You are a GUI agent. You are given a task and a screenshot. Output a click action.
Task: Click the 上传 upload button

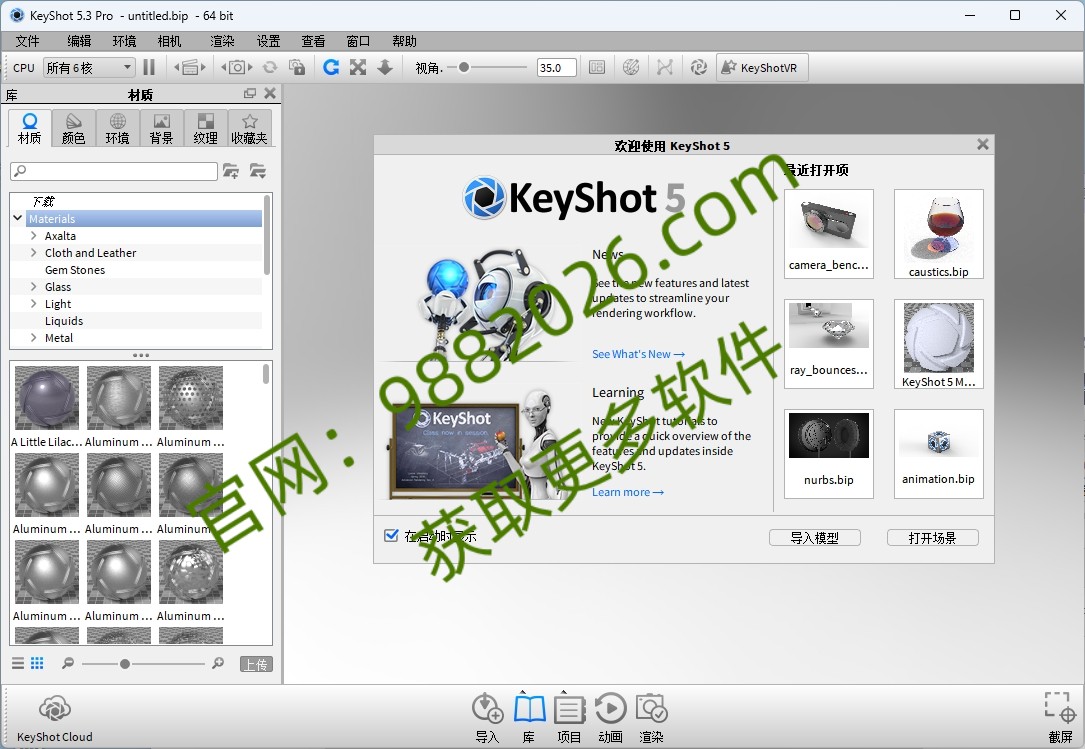256,664
